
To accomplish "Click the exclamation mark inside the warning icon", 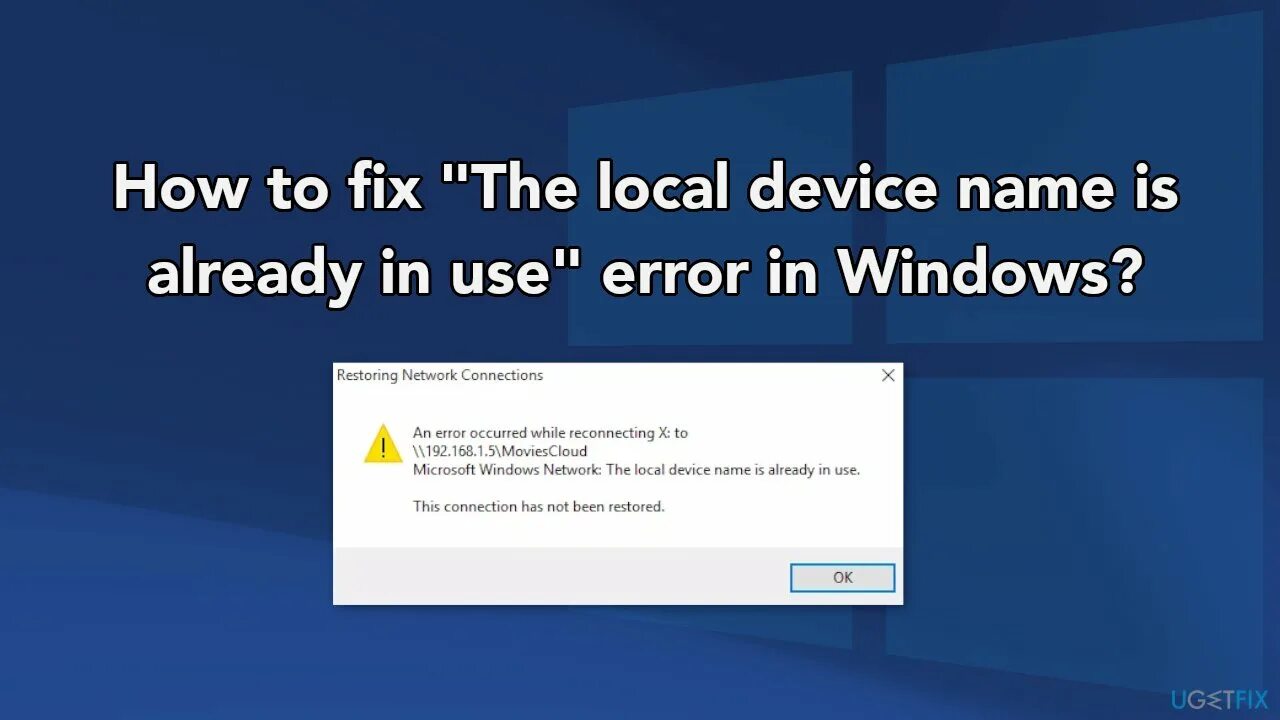I will click(382, 447).
